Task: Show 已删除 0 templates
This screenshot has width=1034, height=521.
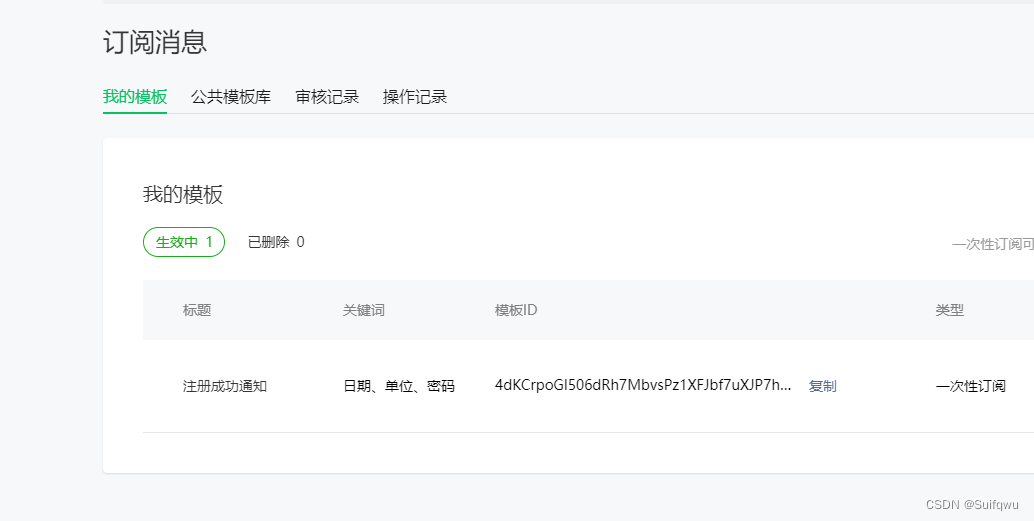Action: [276, 242]
